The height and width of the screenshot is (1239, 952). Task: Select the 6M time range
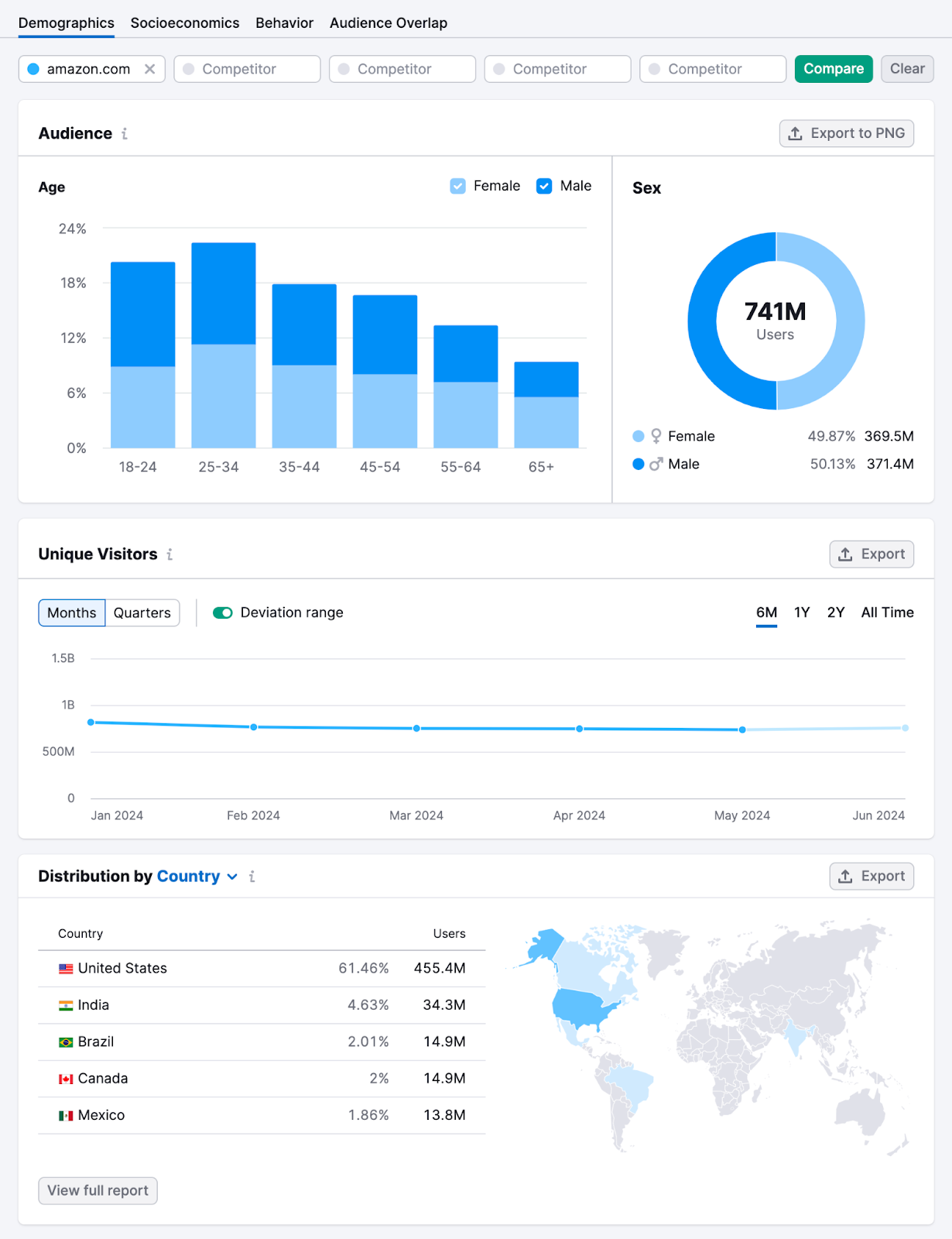coord(766,613)
